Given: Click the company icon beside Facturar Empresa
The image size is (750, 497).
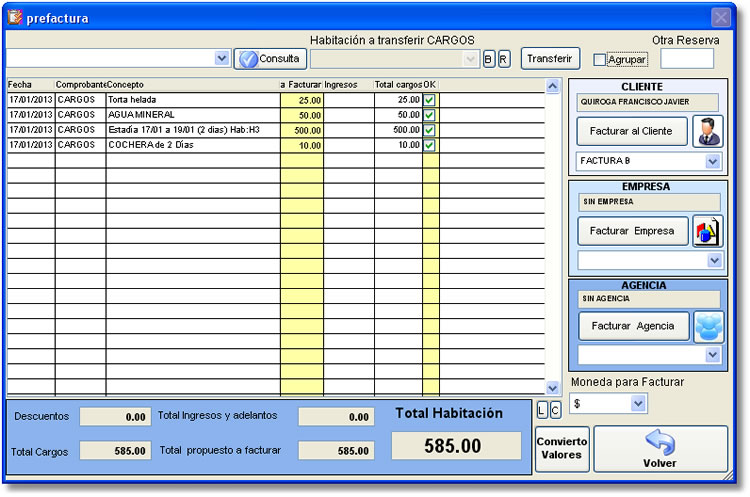Looking at the screenshot, I should tap(708, 231).
